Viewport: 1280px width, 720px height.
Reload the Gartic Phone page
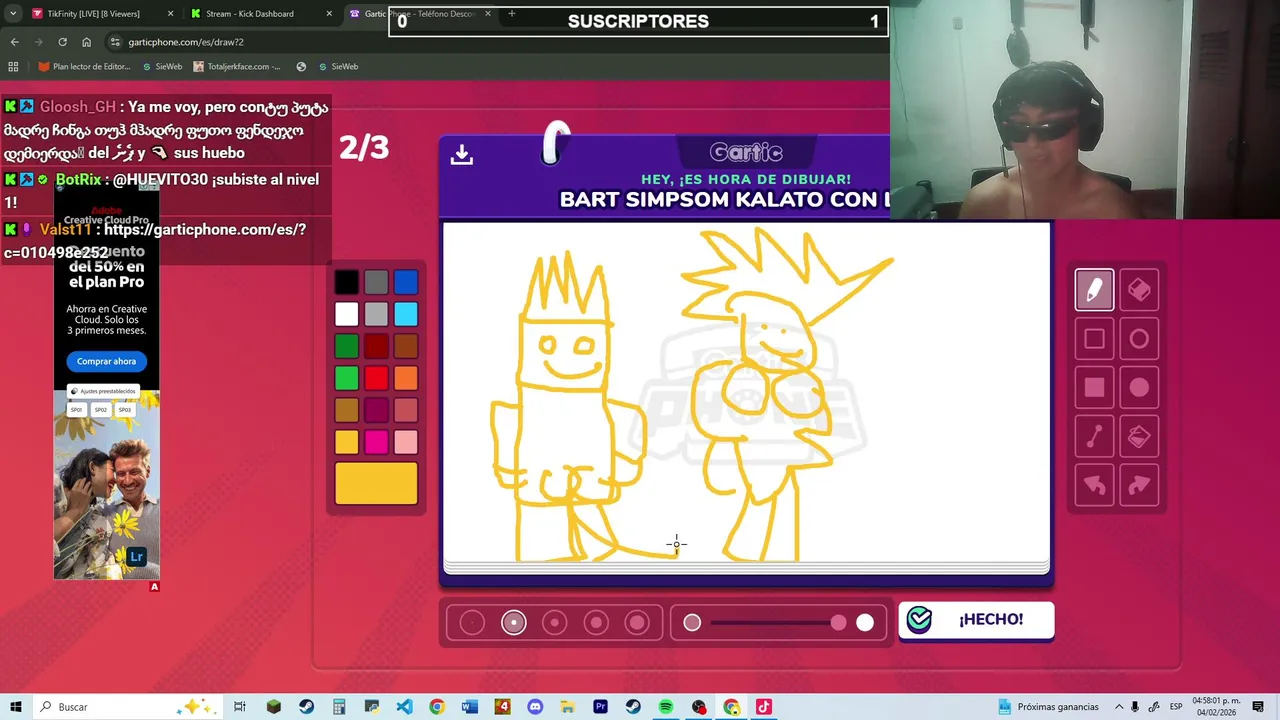(62, 42)
